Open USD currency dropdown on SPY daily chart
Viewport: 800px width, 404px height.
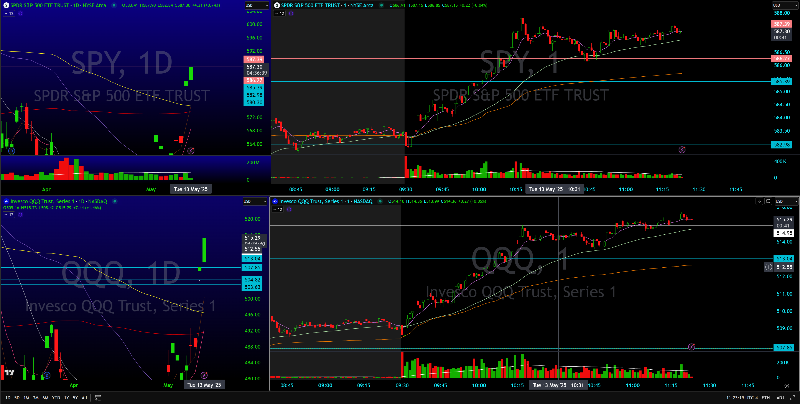point(257,6)
